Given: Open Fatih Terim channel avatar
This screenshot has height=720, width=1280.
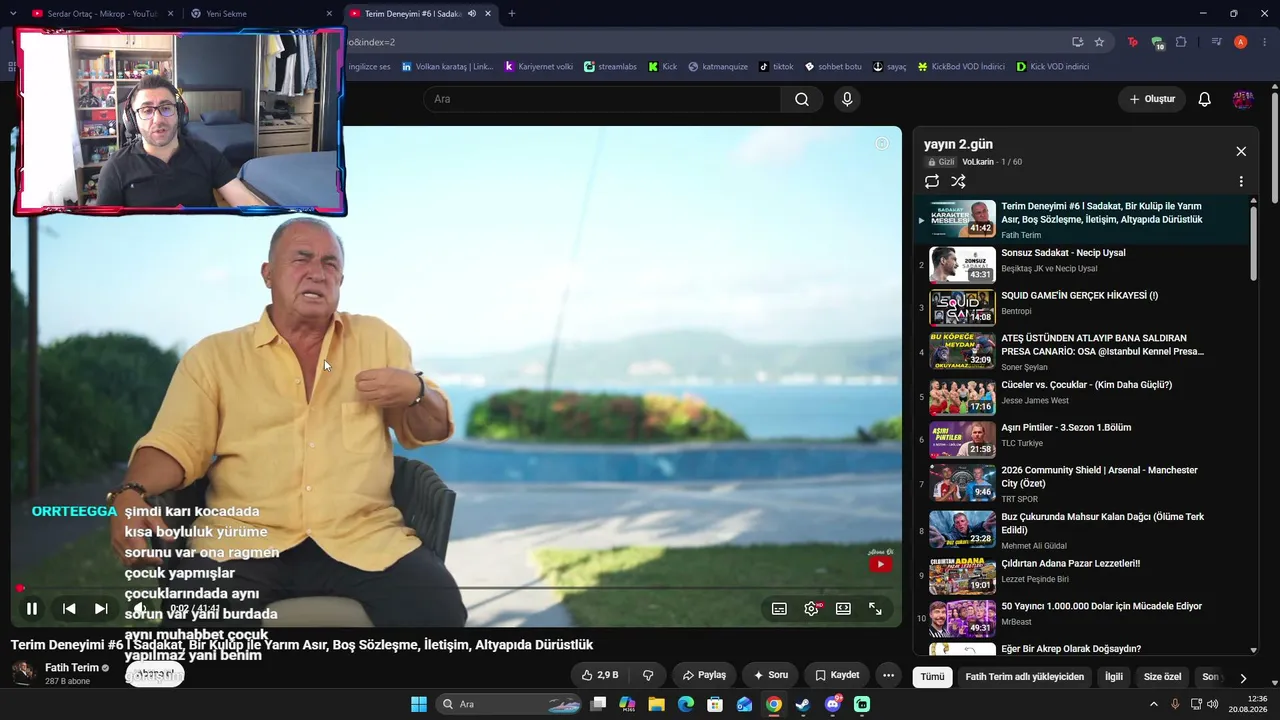Looking at the screenshot, I should [x=24, y=673].
